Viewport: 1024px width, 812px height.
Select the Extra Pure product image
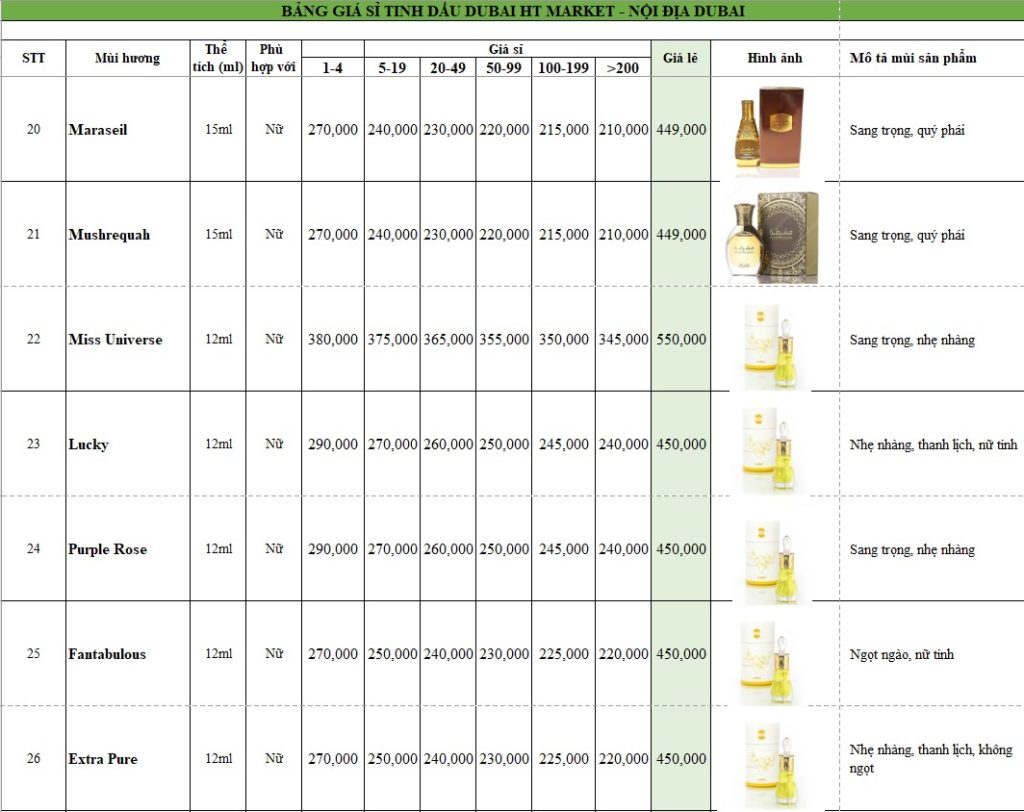(x=774, y=759)
